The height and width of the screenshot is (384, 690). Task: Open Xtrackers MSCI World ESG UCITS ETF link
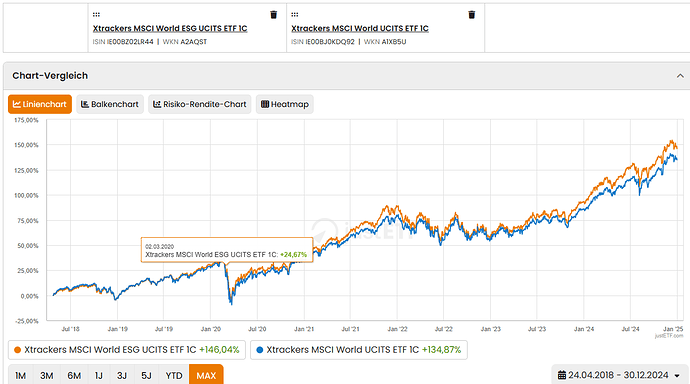(170, 28)
